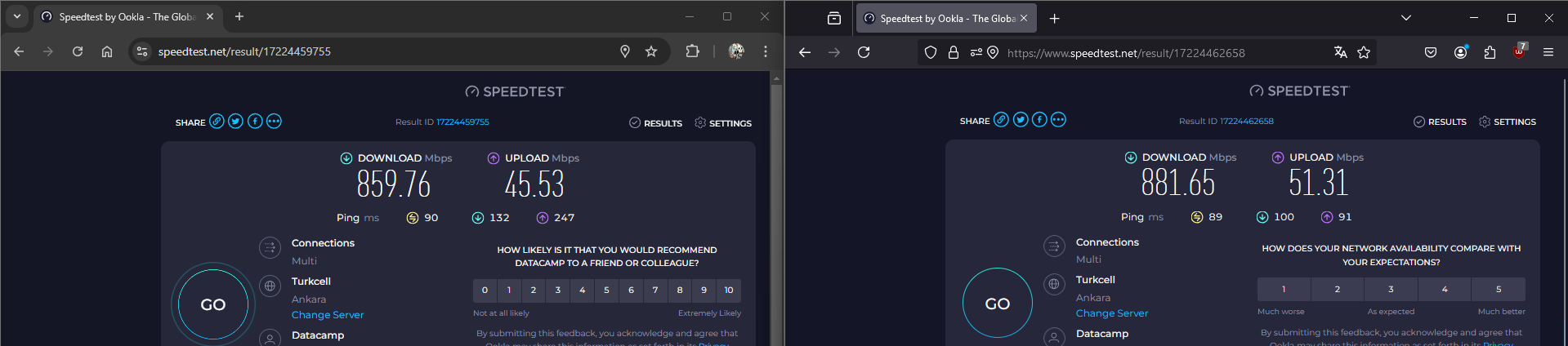Close the Speedtest tab in Chrome

pyautogui.click(x=210, y=16)
